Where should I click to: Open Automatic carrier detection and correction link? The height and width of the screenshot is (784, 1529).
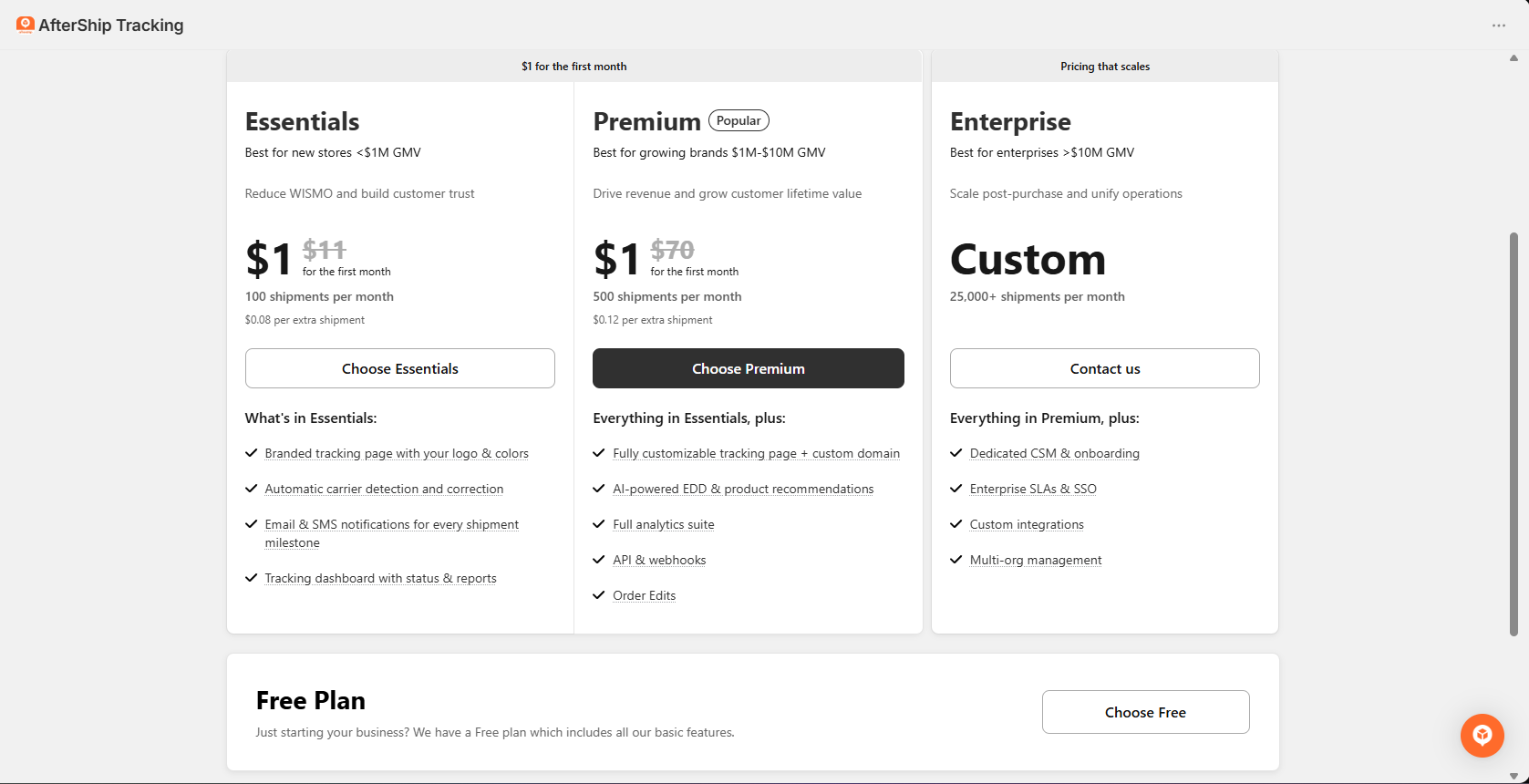coord(384,489)
